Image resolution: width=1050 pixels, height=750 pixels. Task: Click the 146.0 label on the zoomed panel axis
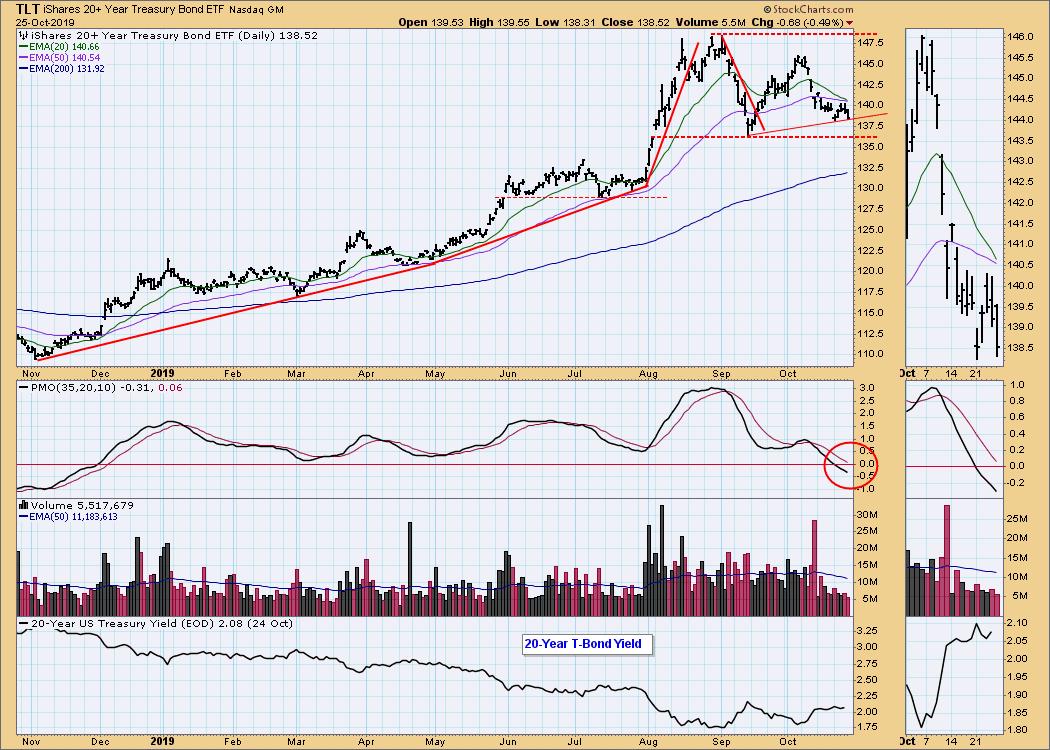pos(1022,37)
